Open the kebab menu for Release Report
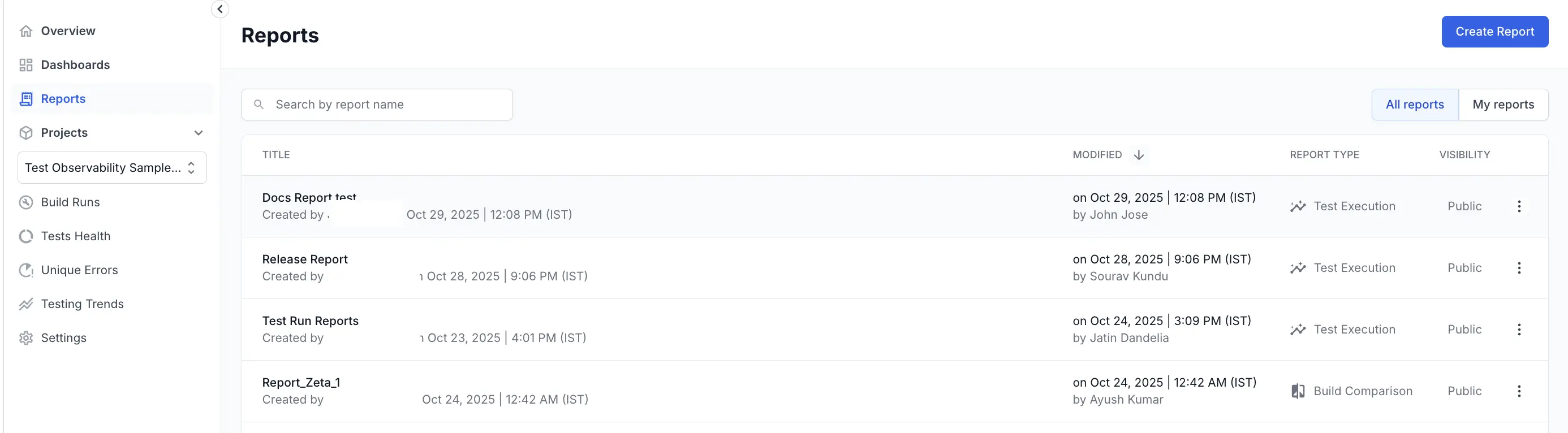Screen dimensions: 1568x433 tap(1519, 267)
